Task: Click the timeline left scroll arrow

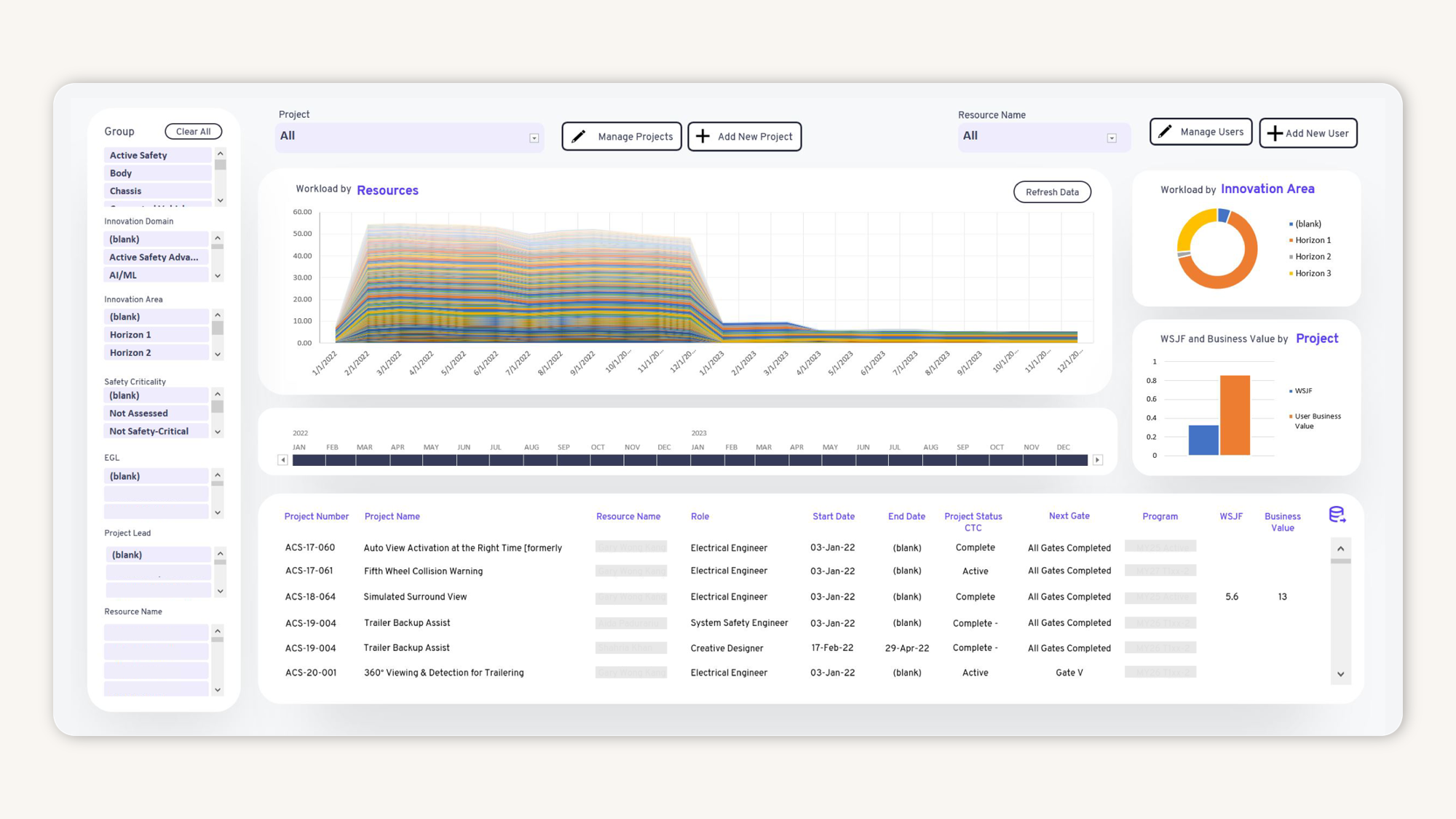Action: [282, 460]
